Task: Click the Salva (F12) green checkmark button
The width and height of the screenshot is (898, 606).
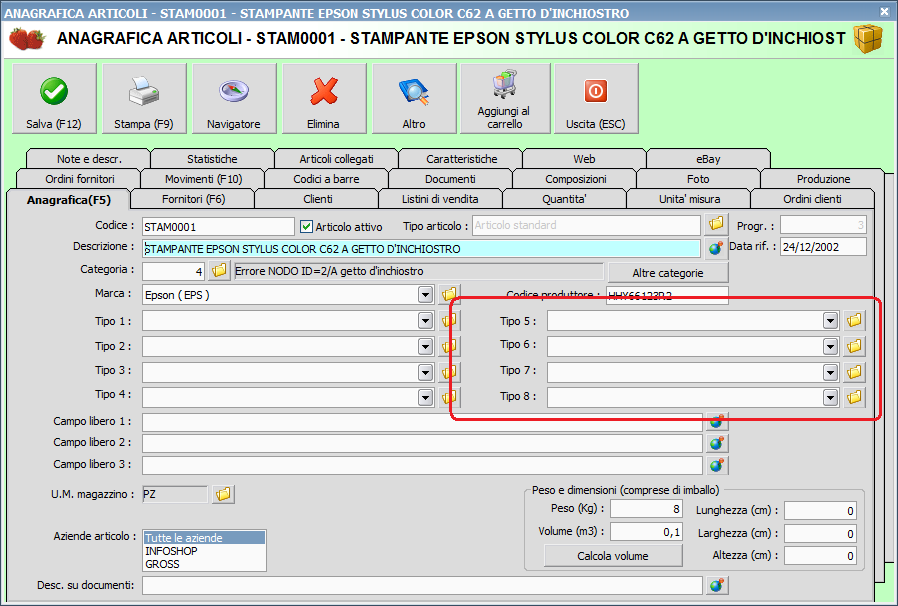Action: [54, 99]
